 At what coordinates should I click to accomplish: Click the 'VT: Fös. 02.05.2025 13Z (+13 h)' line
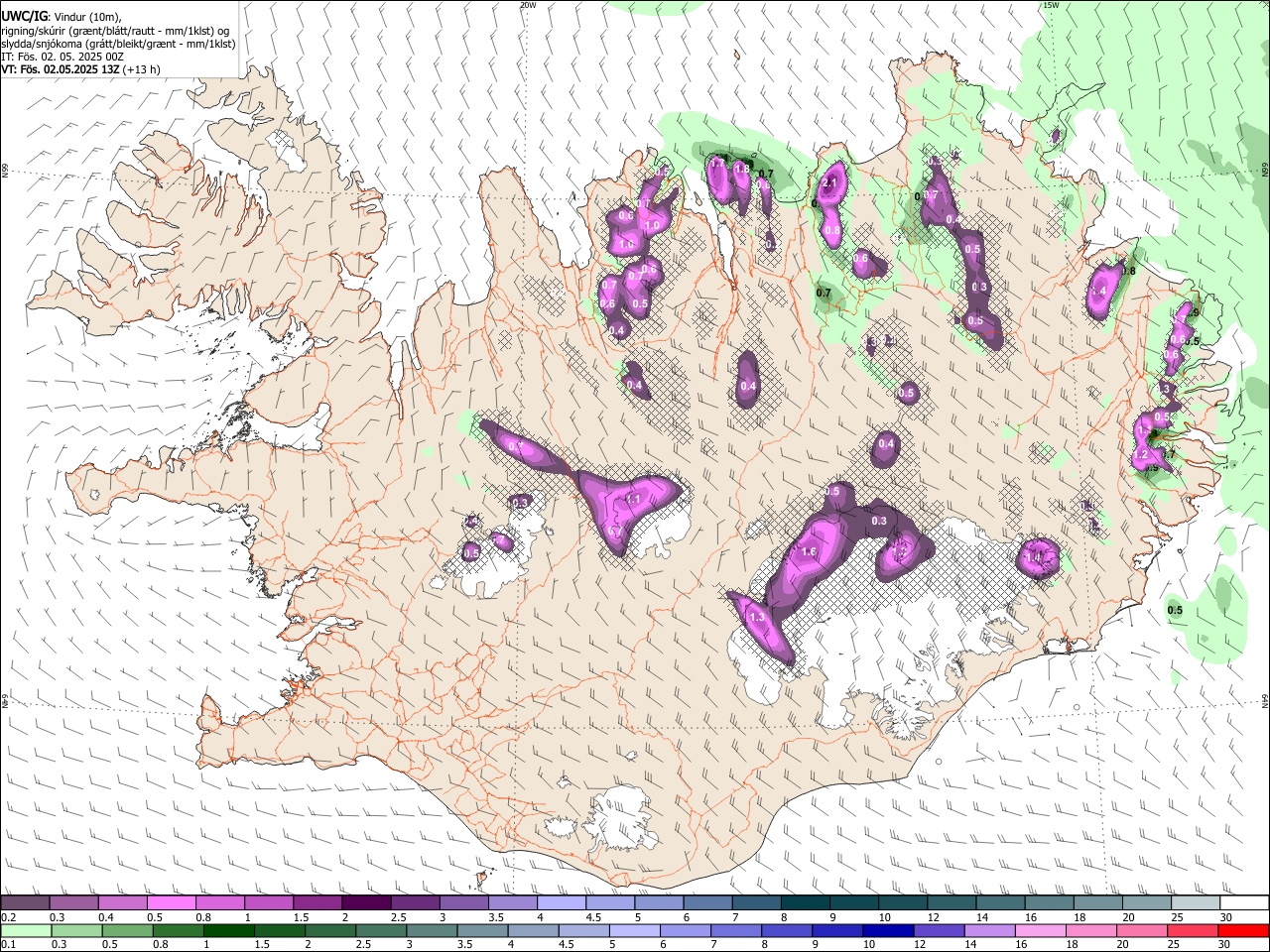click(x=80, y=69)
